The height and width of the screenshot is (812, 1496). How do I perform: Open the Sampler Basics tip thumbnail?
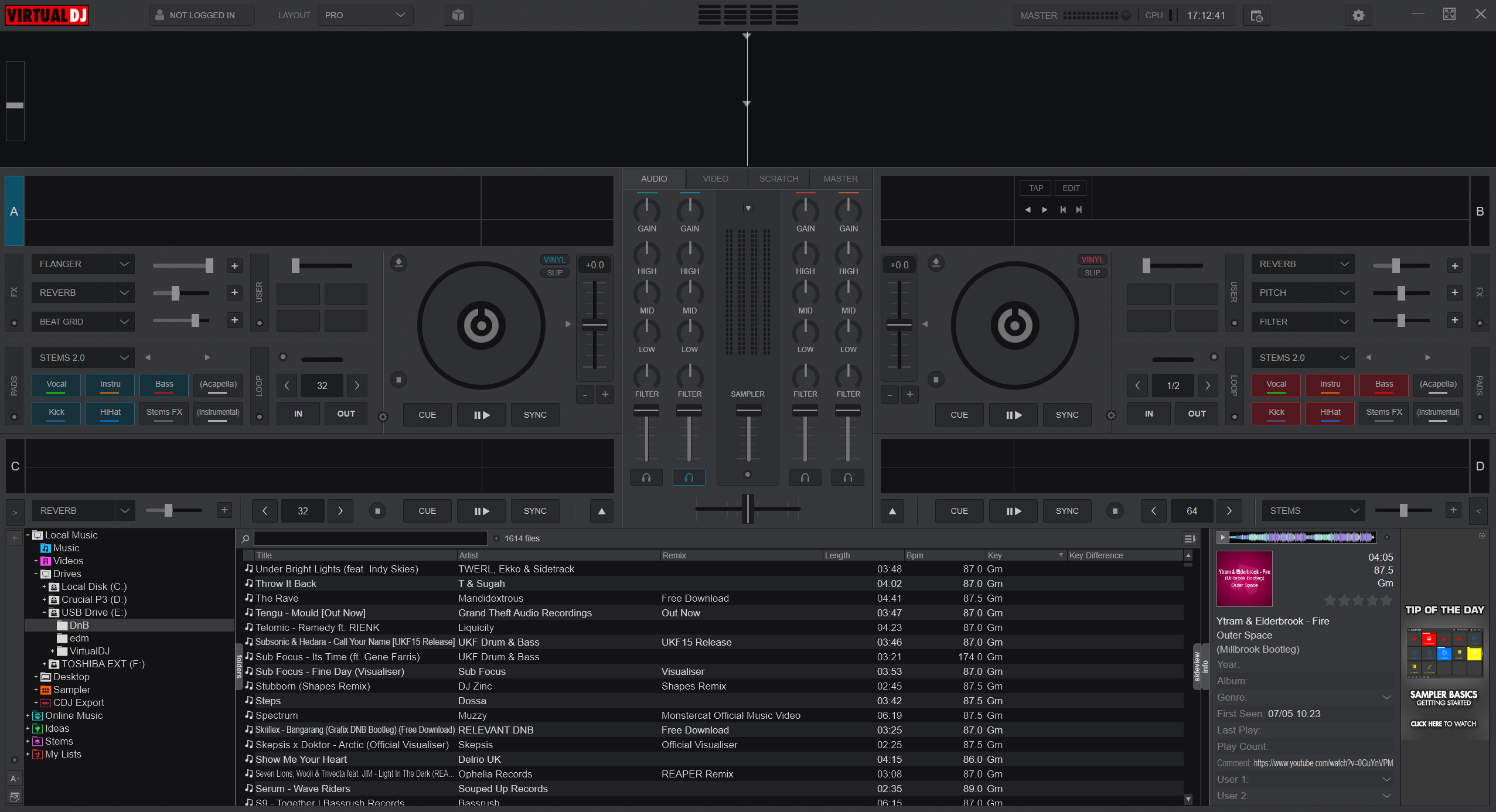tap(1444, 653)
